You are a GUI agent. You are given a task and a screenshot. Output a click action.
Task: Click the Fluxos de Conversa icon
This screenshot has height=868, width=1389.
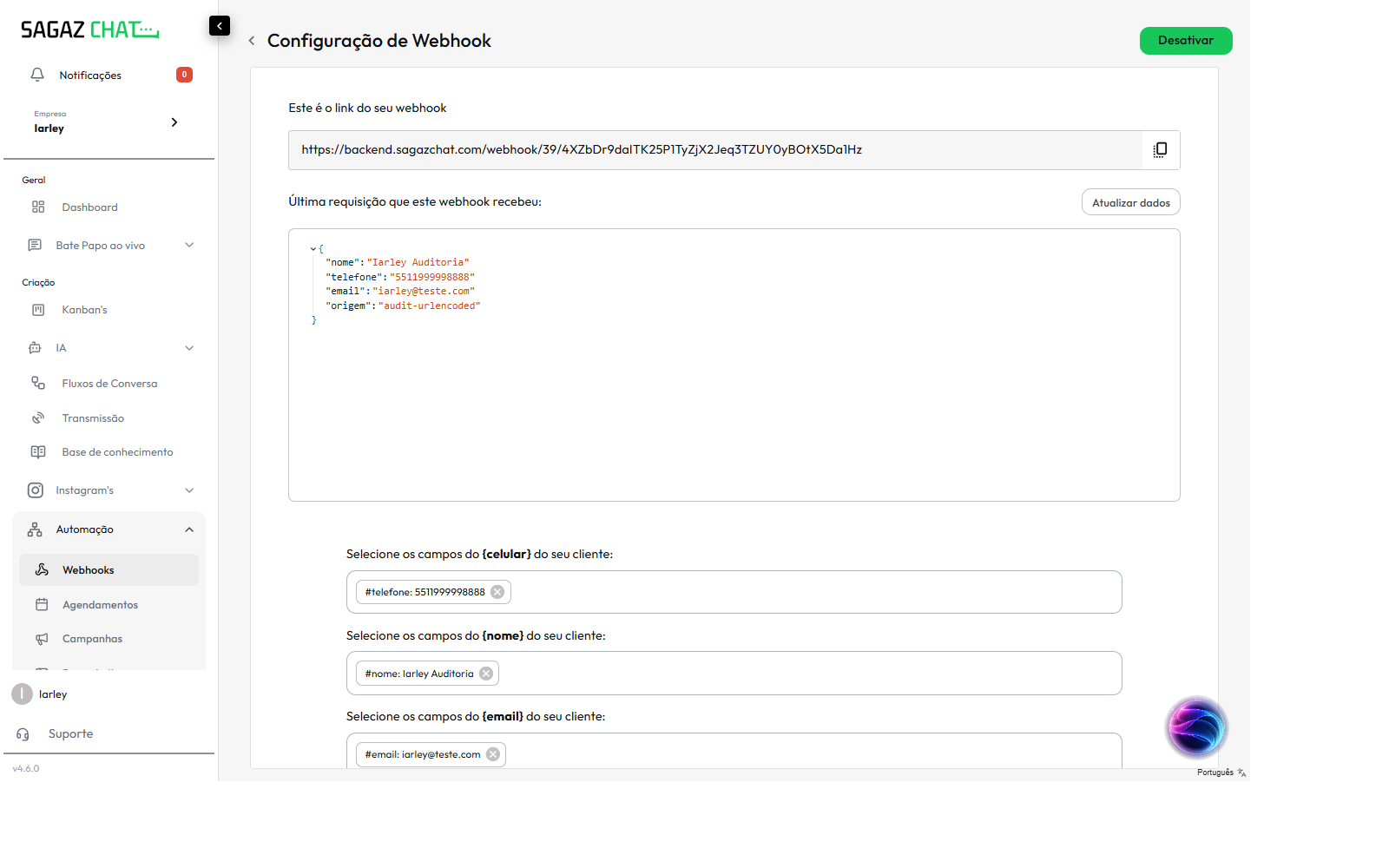pyautogui.click(x=38, y=384)
